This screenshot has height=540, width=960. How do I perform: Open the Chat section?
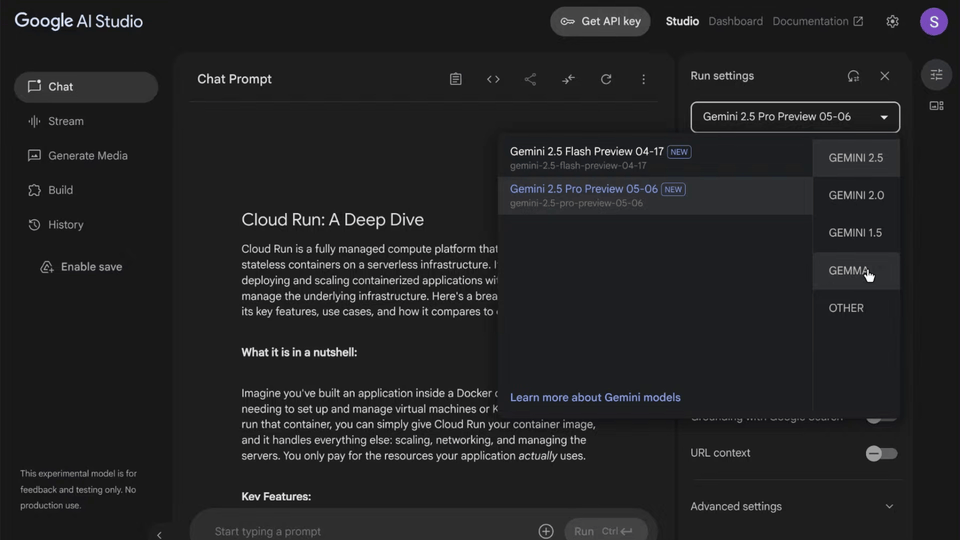point(86,87)
